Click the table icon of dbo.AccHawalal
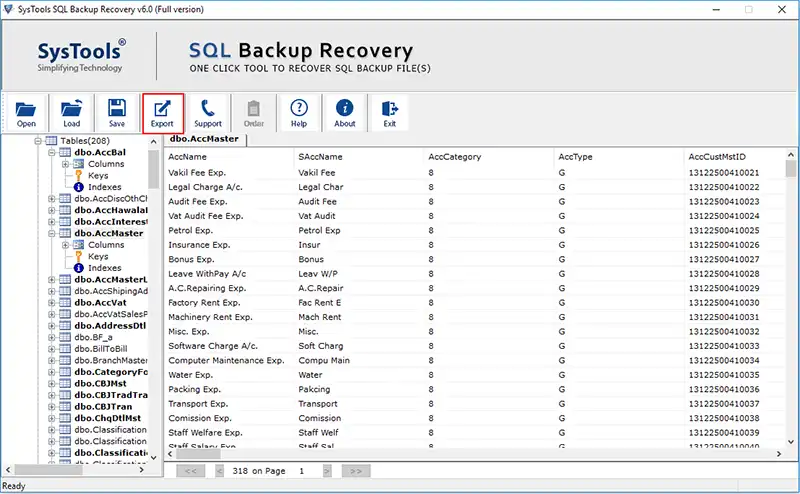Viewport: 800px width, 494px height. tap(65, 210)
